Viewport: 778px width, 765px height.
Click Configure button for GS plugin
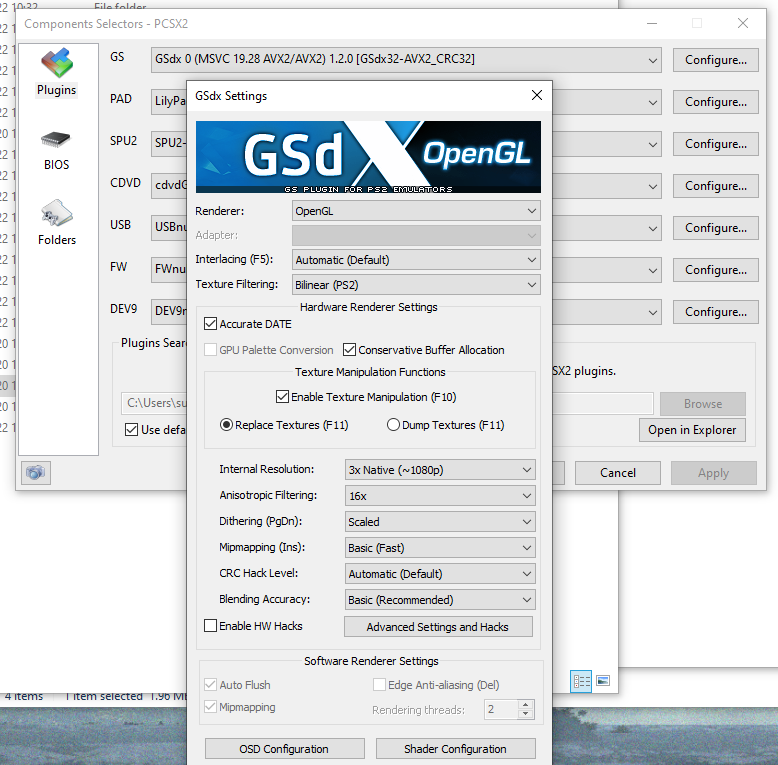[715, 60]
